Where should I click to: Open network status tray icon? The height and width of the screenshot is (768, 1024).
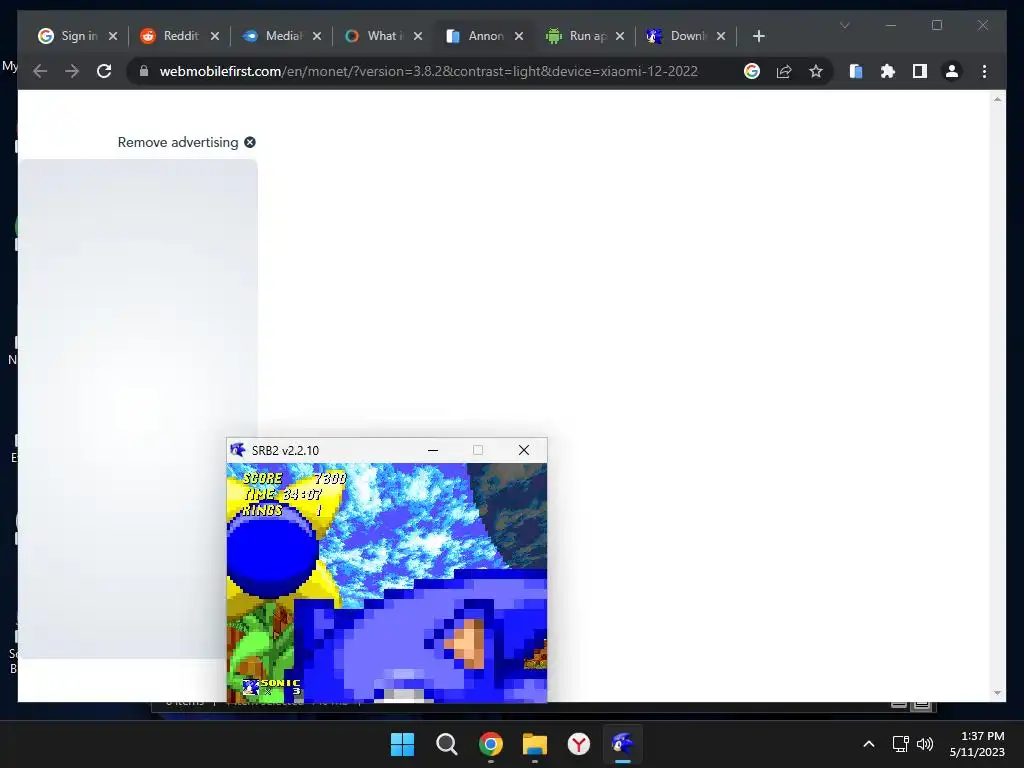click(x=901, y=744)
